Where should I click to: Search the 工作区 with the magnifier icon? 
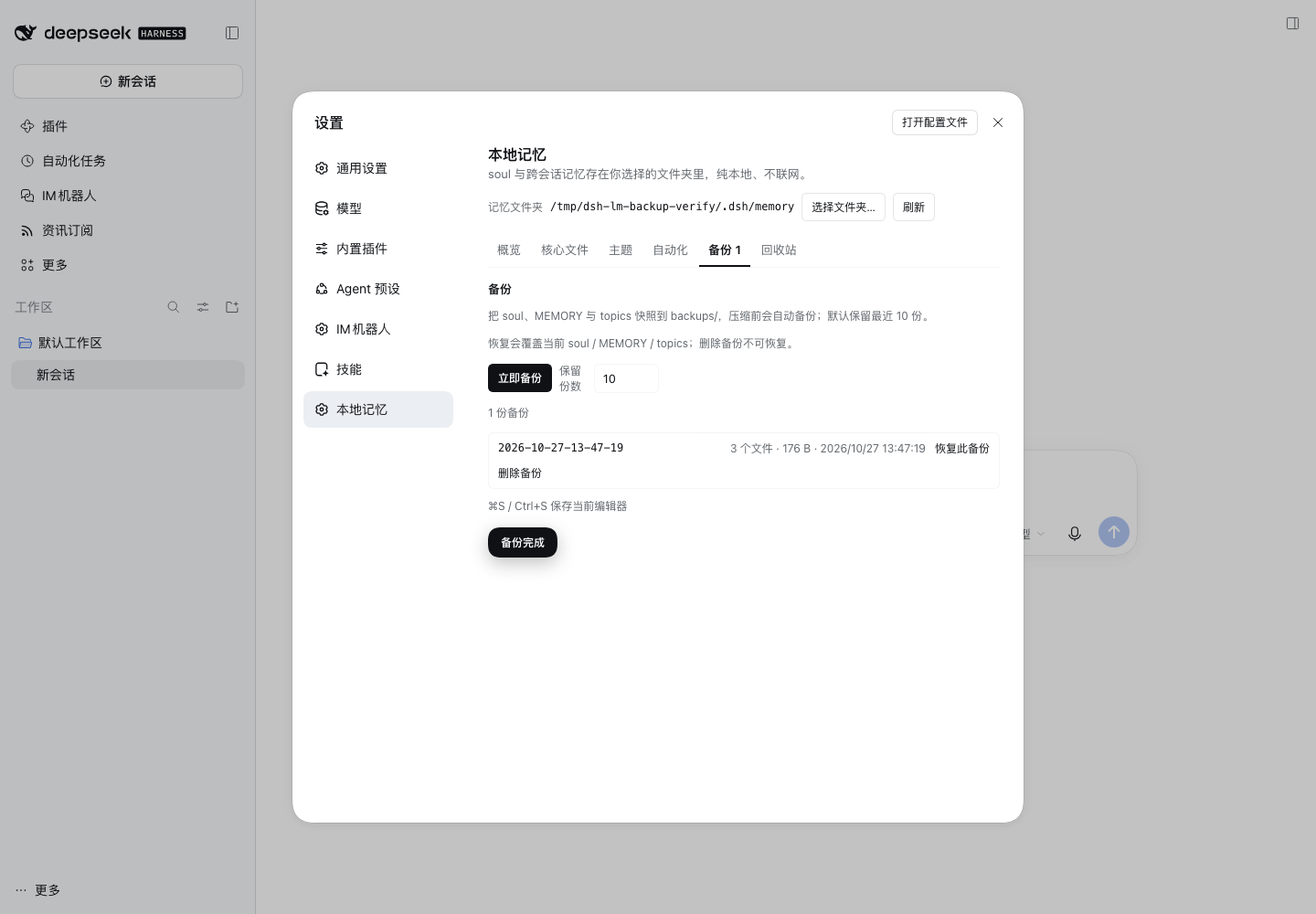(x=174, y=307)
